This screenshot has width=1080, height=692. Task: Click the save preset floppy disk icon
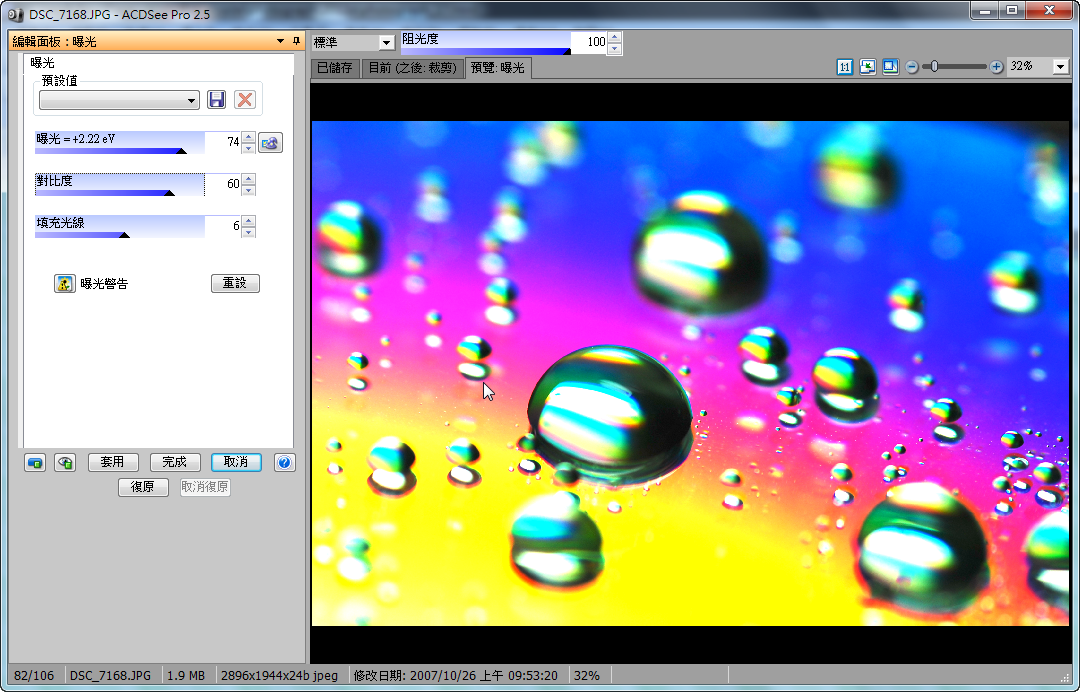click(x=216, y=100)
